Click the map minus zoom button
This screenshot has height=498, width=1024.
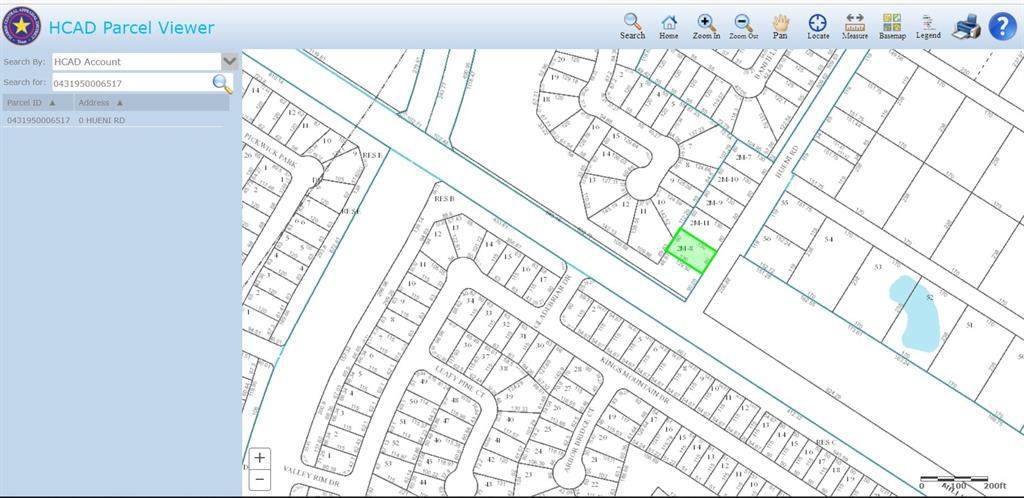click(x=260, y=478)
